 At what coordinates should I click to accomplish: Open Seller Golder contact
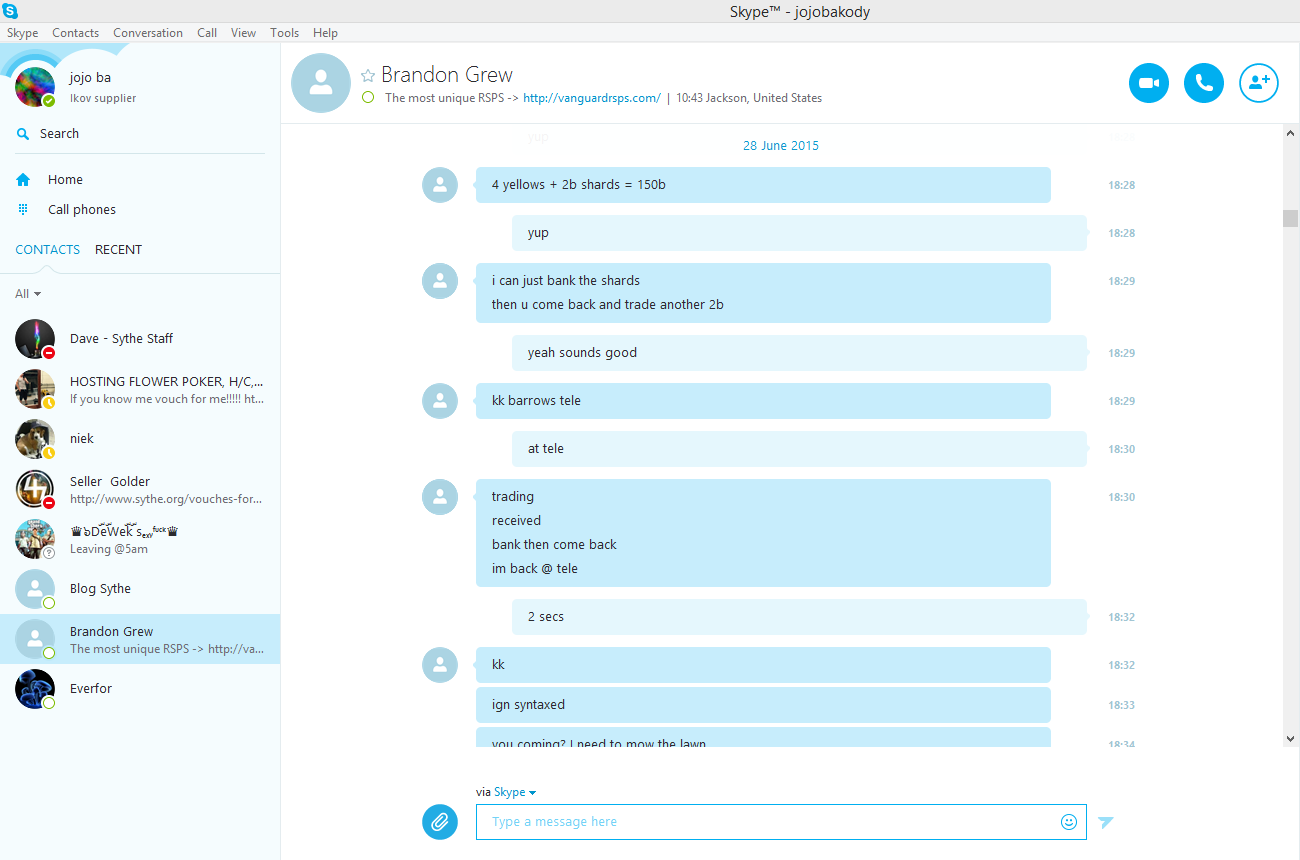[x=140, y=489]
